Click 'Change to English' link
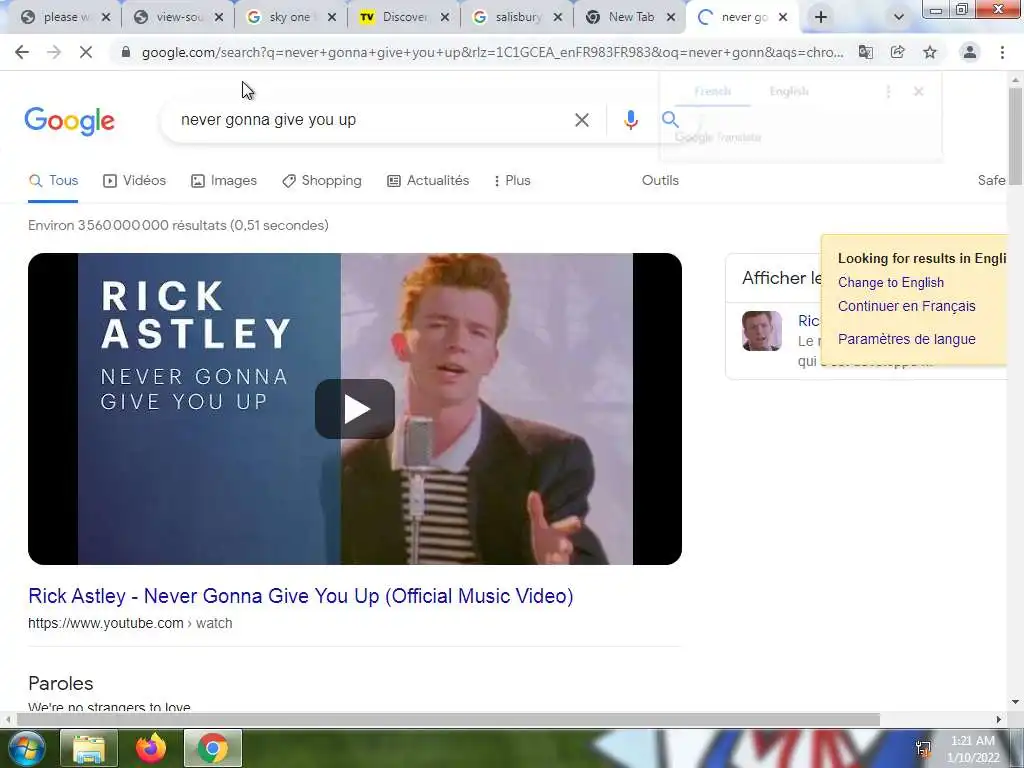The height and width of the screenshot is (768, 1024). [891, 283]
